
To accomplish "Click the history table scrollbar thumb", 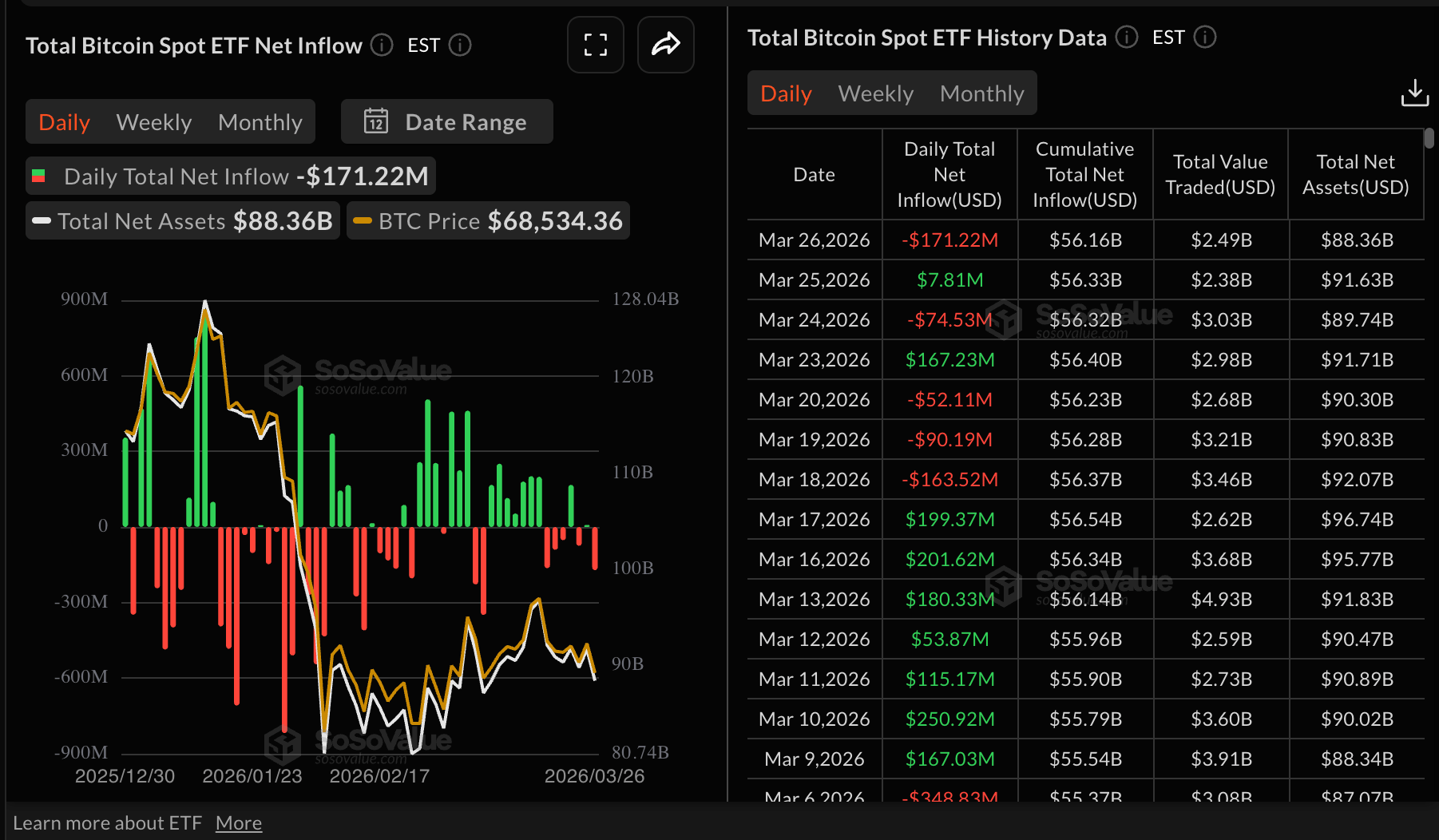I will coord(1429,139).
